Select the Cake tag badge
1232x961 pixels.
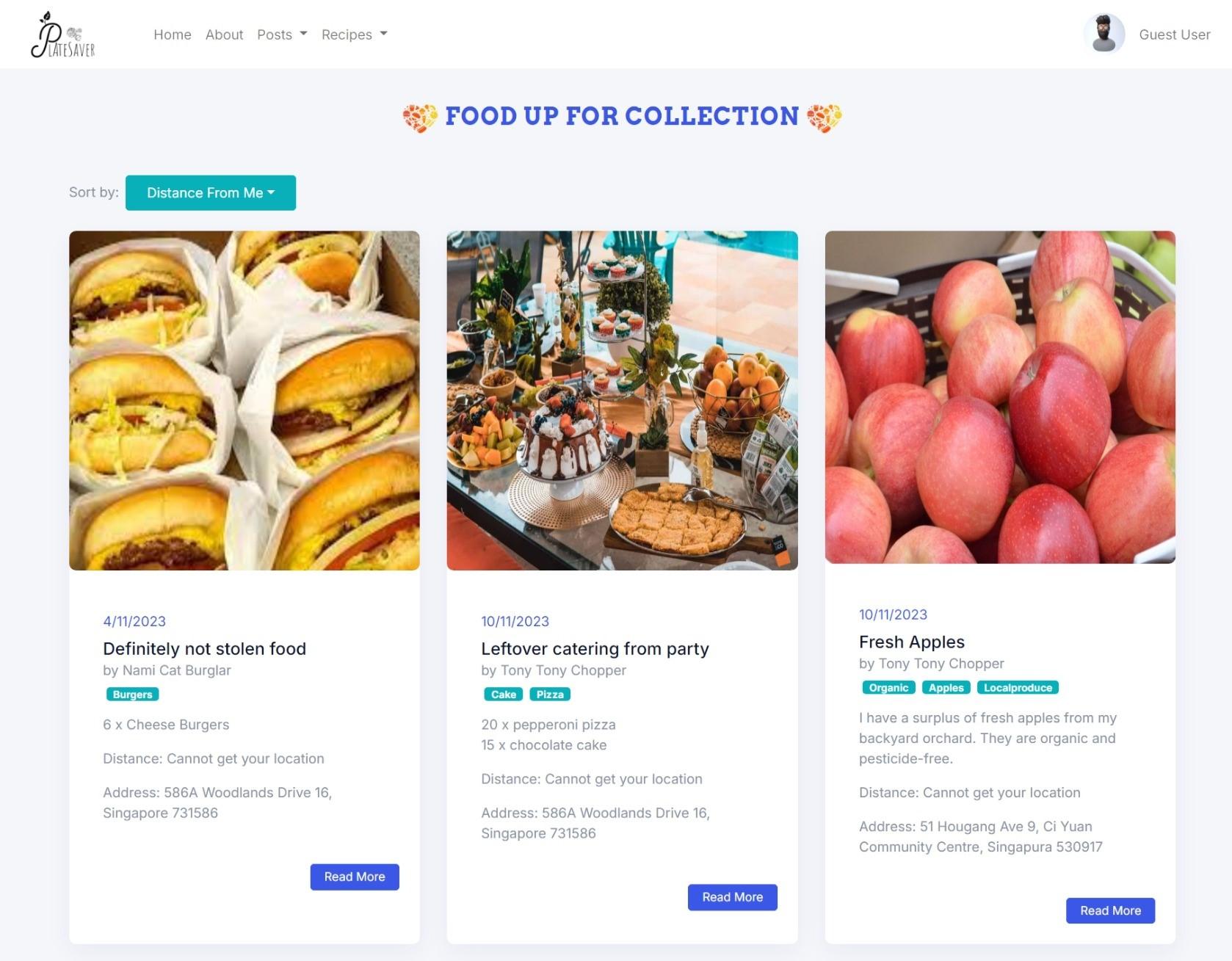tap(504, 695)
